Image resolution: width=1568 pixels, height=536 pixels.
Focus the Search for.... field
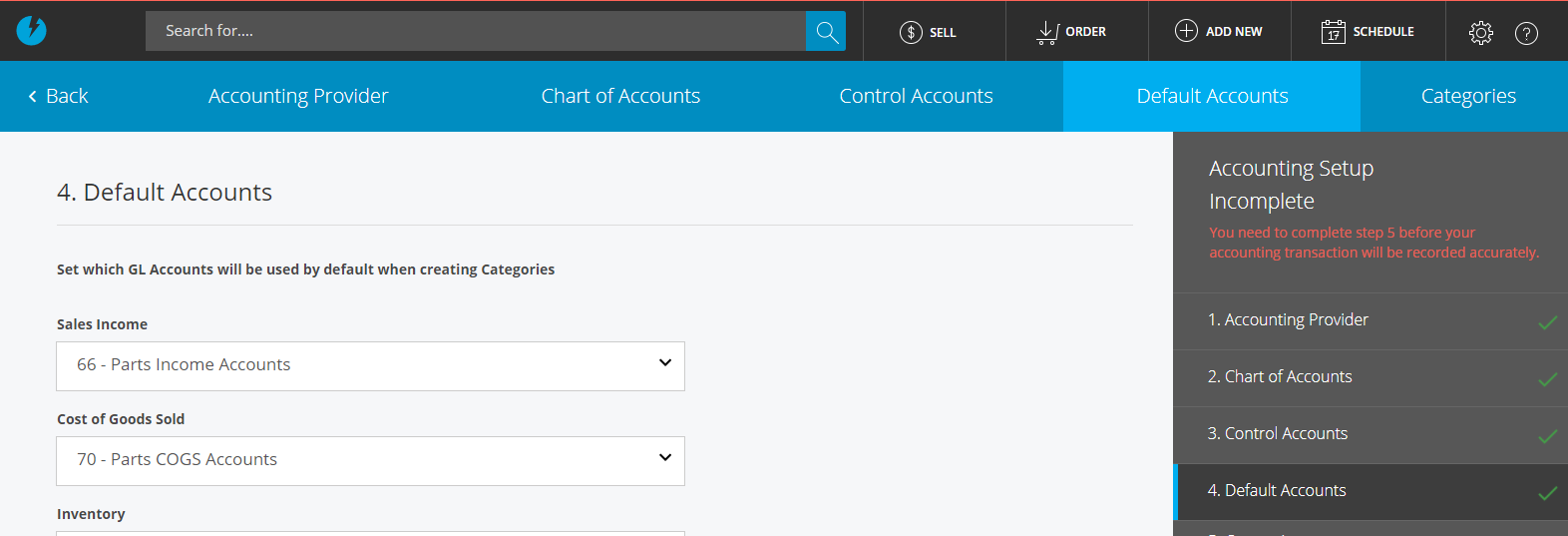[476, 31]
